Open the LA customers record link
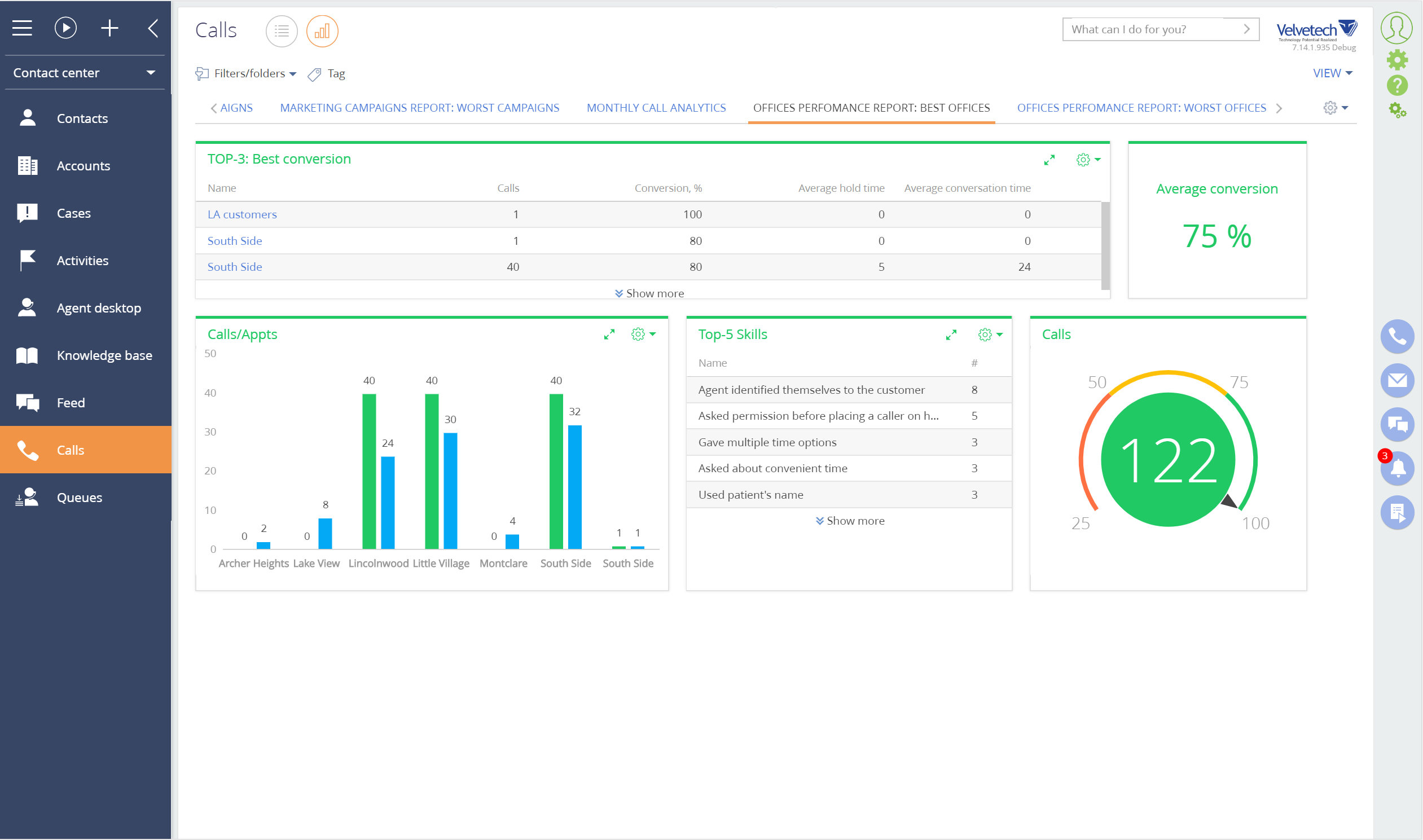The image size is (1423, 840). pos(242,214)
